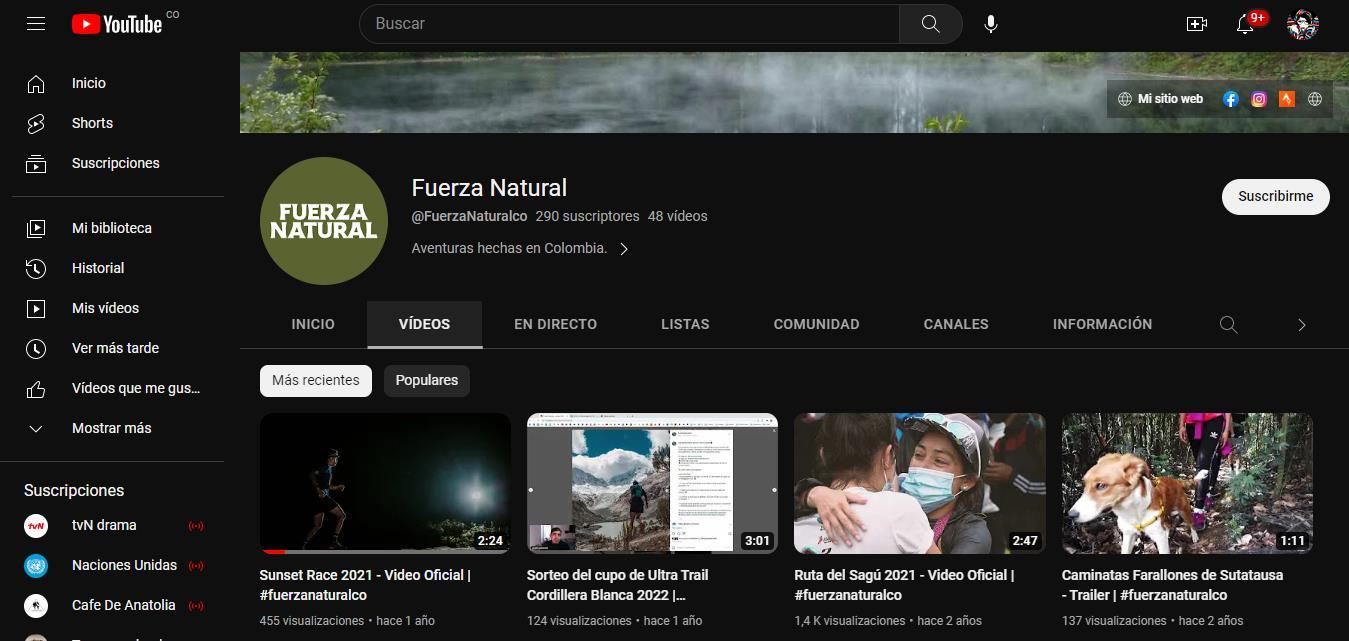This screenshot has width=1349, height=641.
Task: Open the last globe link on banner
Action: click(1315, 99)
